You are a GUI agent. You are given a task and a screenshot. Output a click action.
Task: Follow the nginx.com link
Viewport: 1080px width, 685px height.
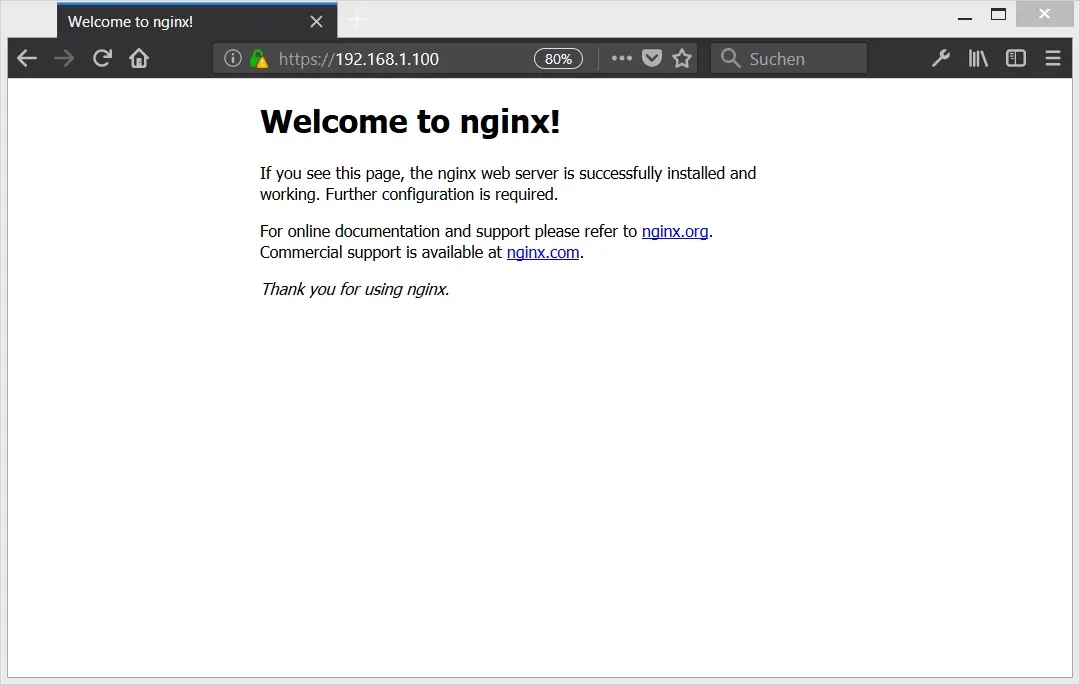[x=543, y=253]
